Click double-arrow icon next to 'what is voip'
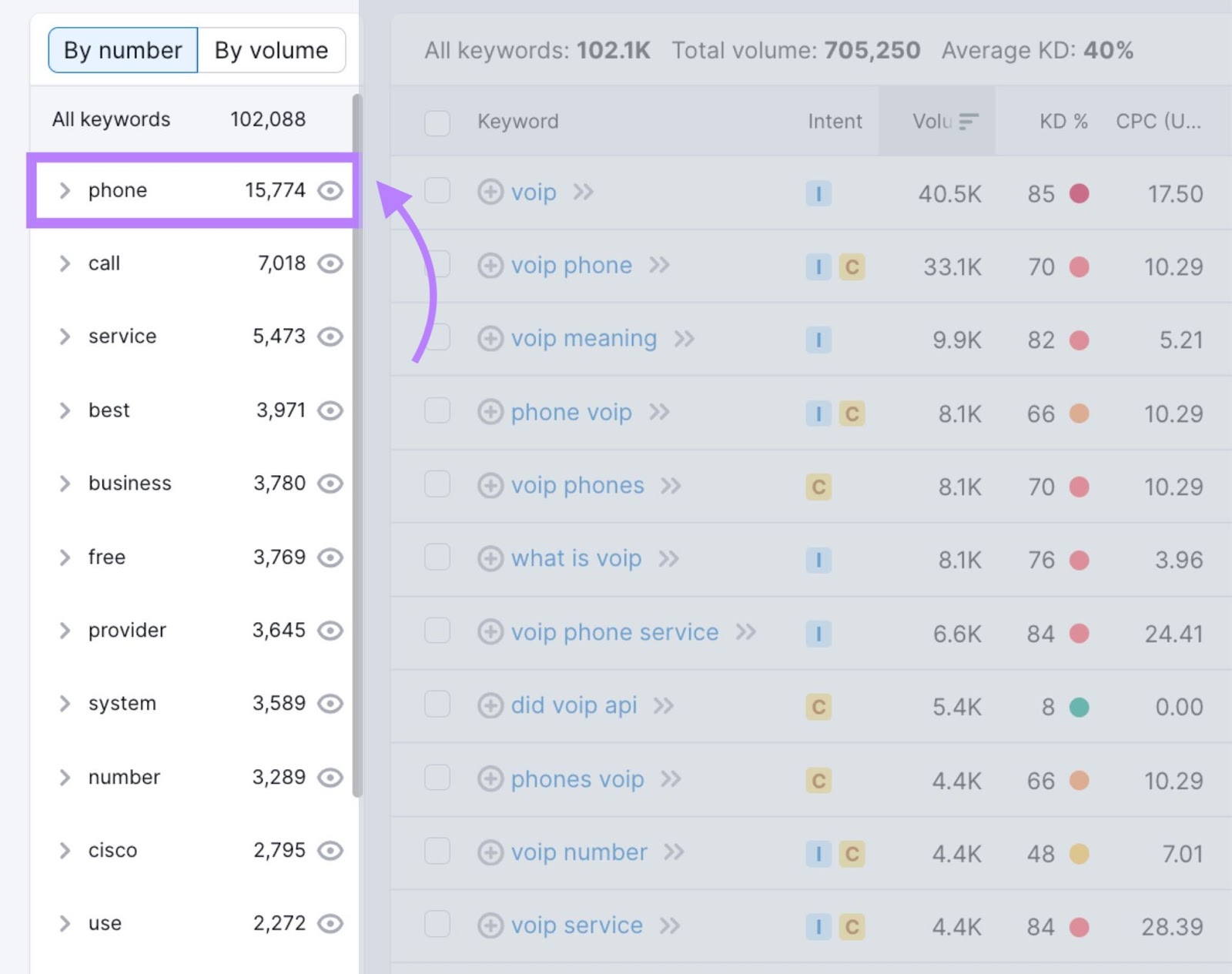The height and width of the screenshot is (974, 1232). (668, 559)
